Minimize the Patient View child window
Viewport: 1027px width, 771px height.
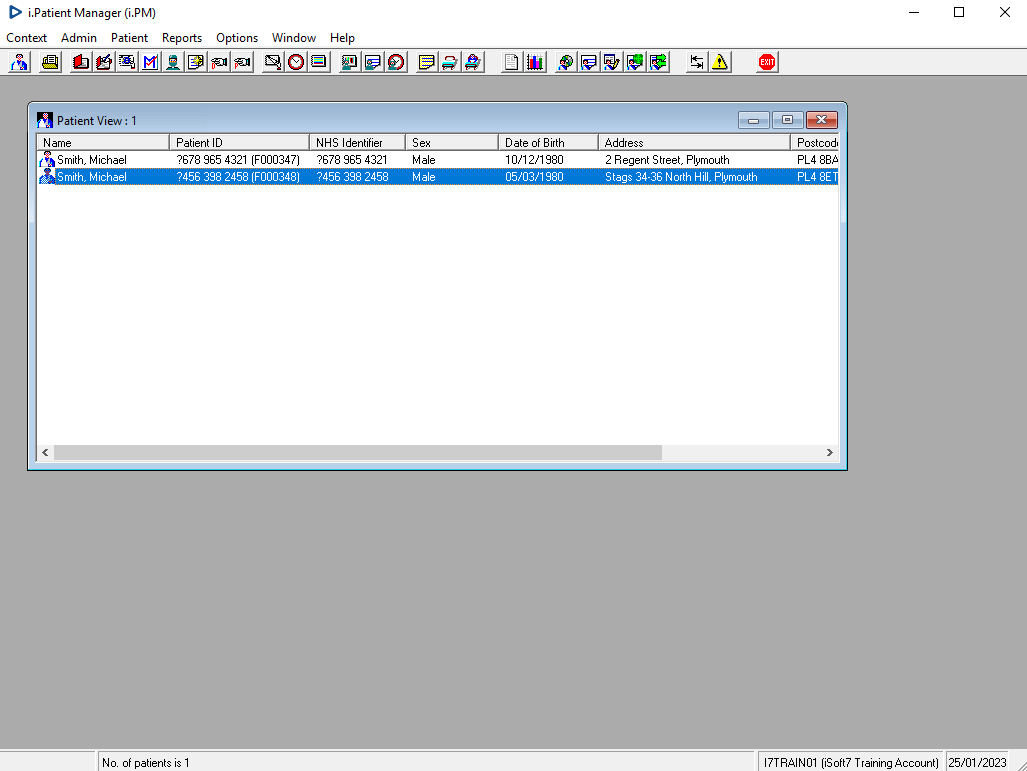[x=753, y=120]
